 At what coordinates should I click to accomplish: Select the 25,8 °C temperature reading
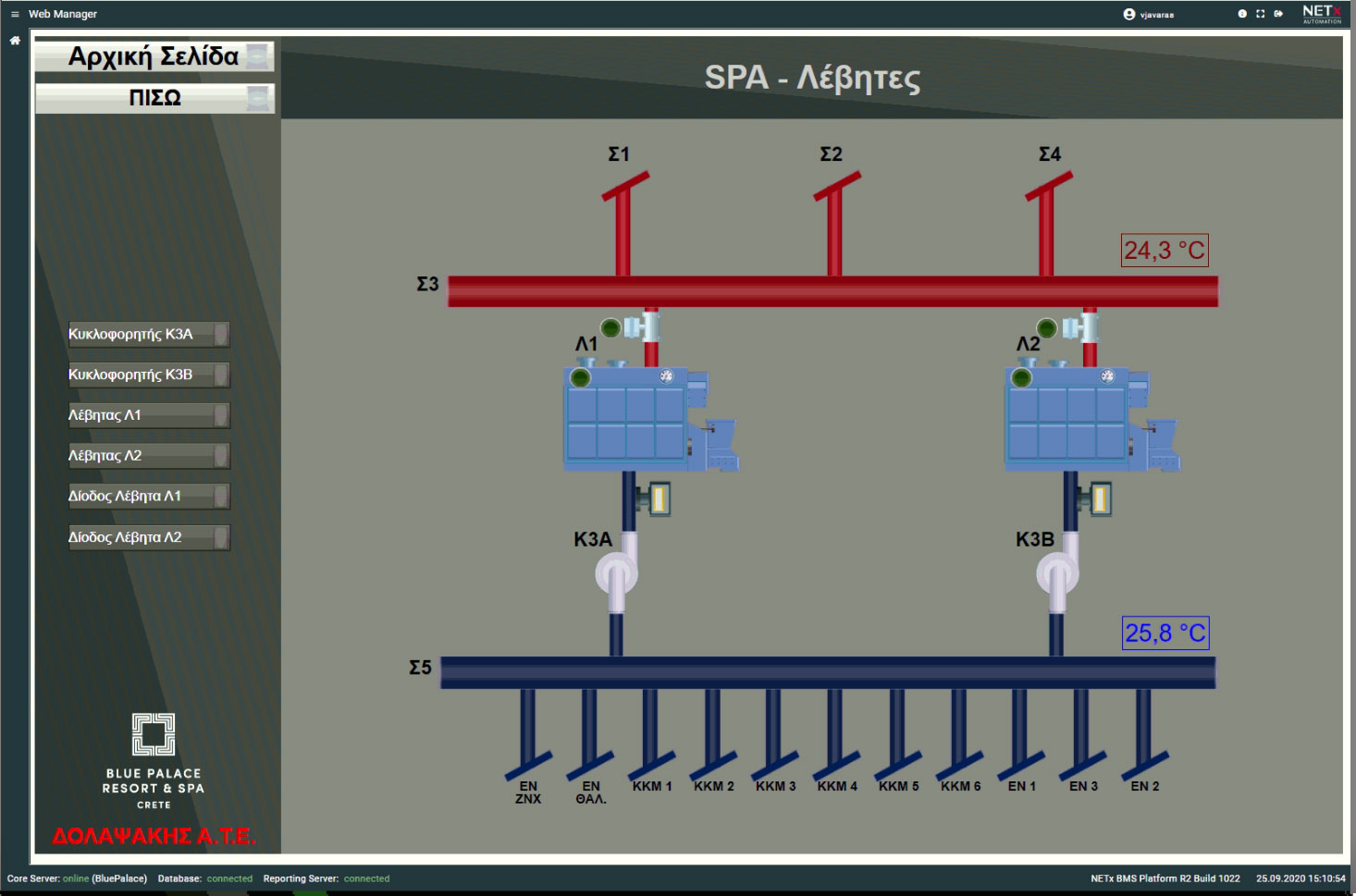coord(1165,632)
